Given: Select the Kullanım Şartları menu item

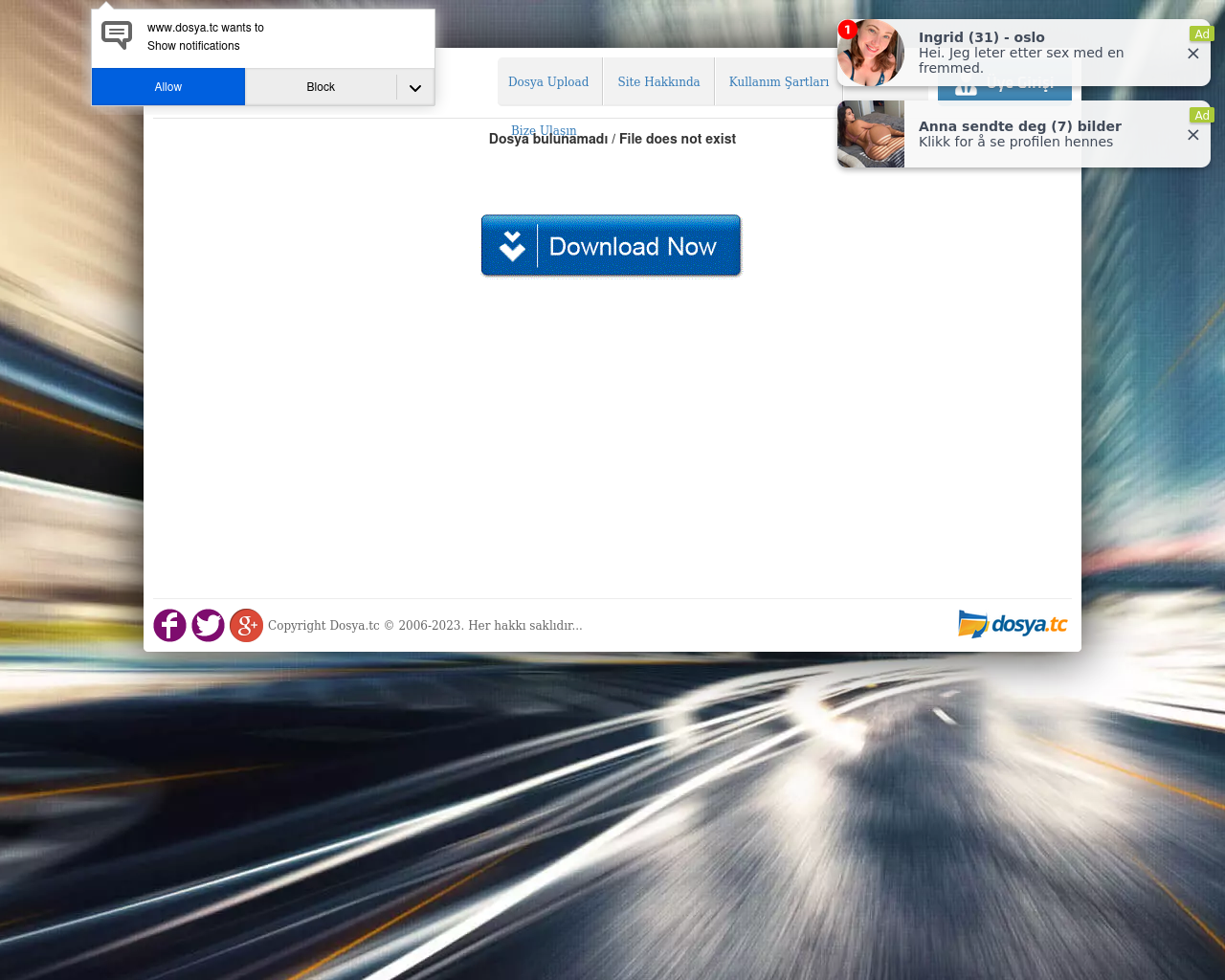Looking at the screenshot, I should (x=778, y=82).
